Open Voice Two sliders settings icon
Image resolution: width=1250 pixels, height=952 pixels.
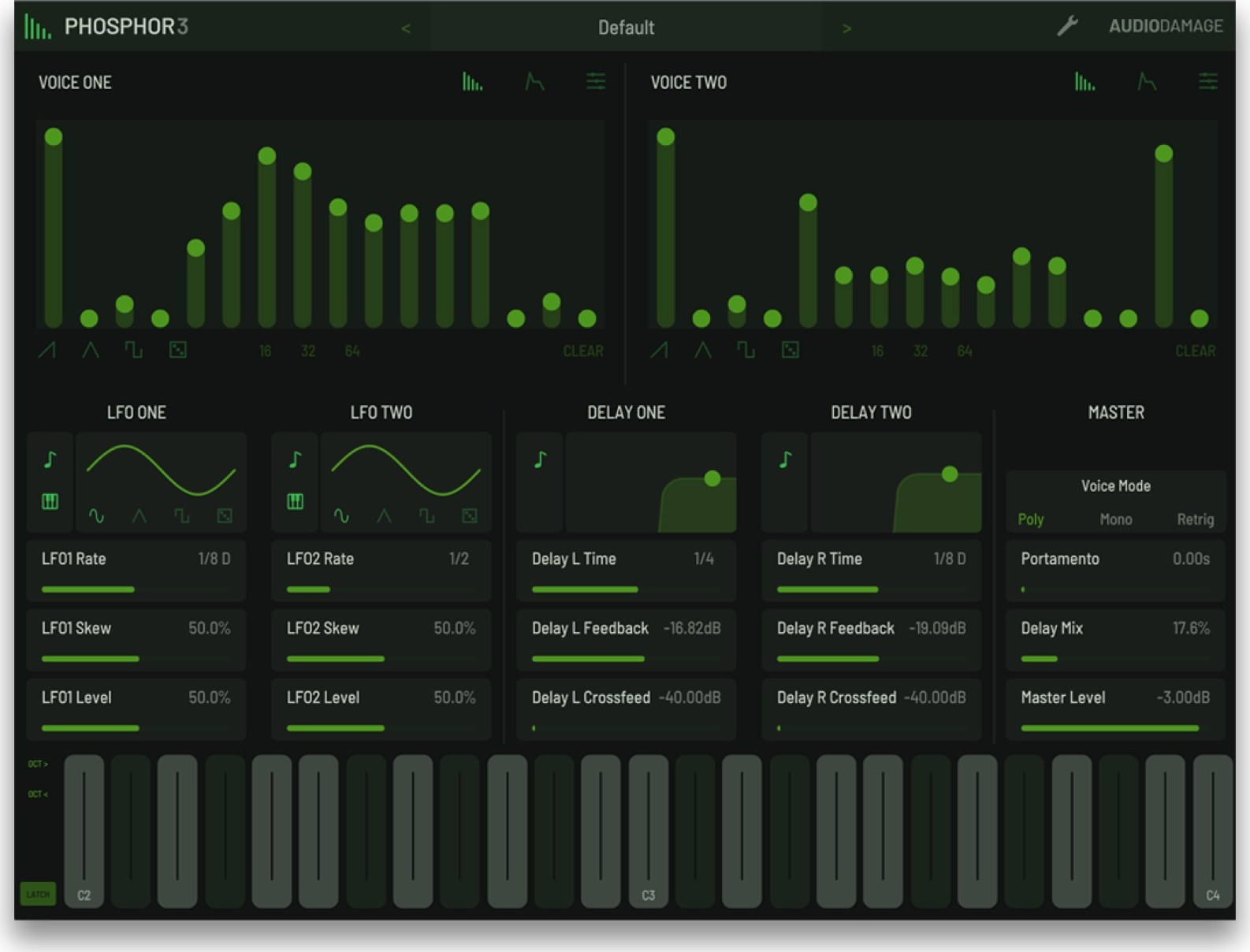(1208, 81)
